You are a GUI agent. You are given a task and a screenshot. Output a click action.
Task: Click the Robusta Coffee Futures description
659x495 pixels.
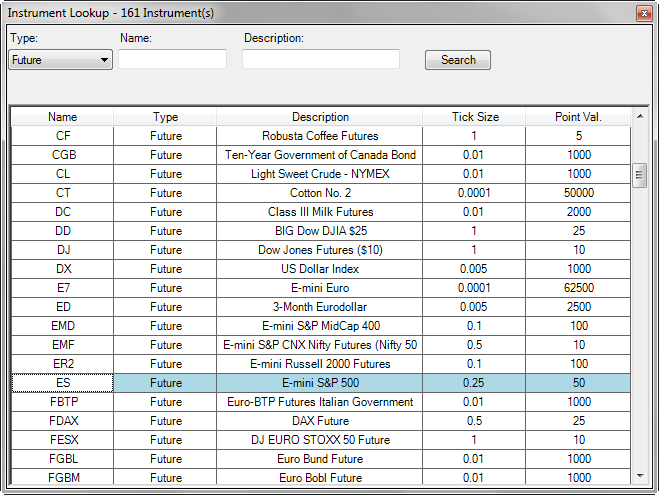320,136
